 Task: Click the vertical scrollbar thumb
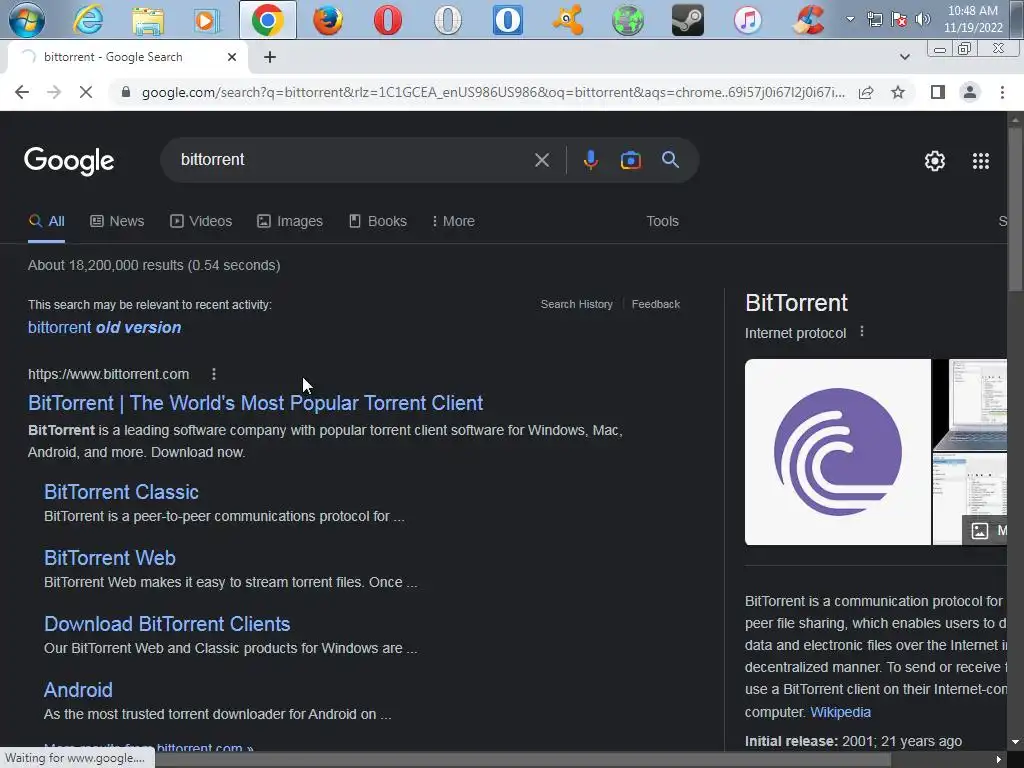tap(1016, 209)
